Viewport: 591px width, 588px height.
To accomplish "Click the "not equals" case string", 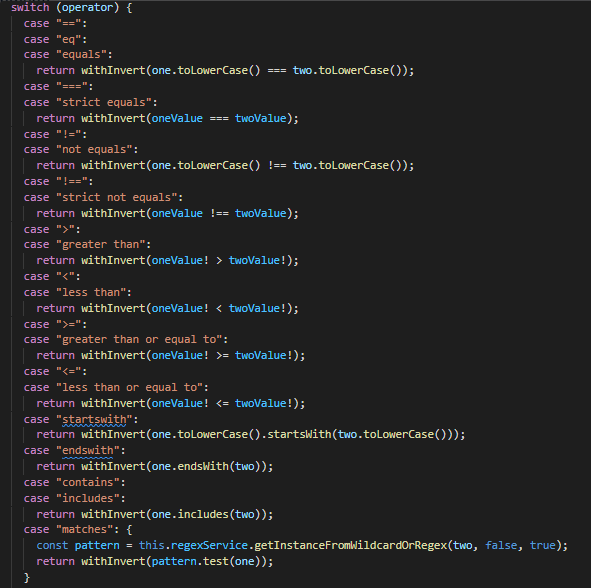I will [x=94, y=150].
